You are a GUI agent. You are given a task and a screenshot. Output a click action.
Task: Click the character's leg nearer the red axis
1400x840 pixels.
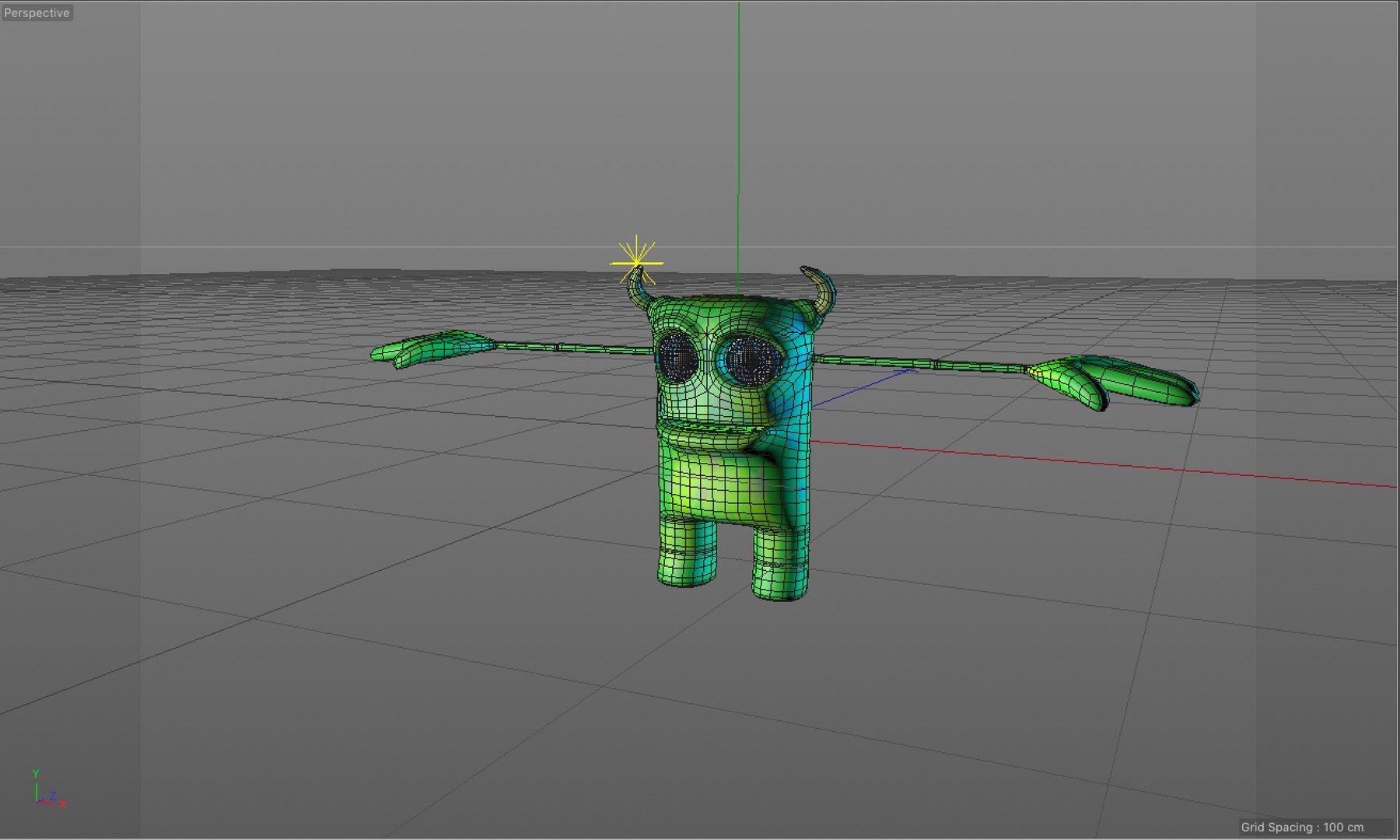click(x=780, y=564)
